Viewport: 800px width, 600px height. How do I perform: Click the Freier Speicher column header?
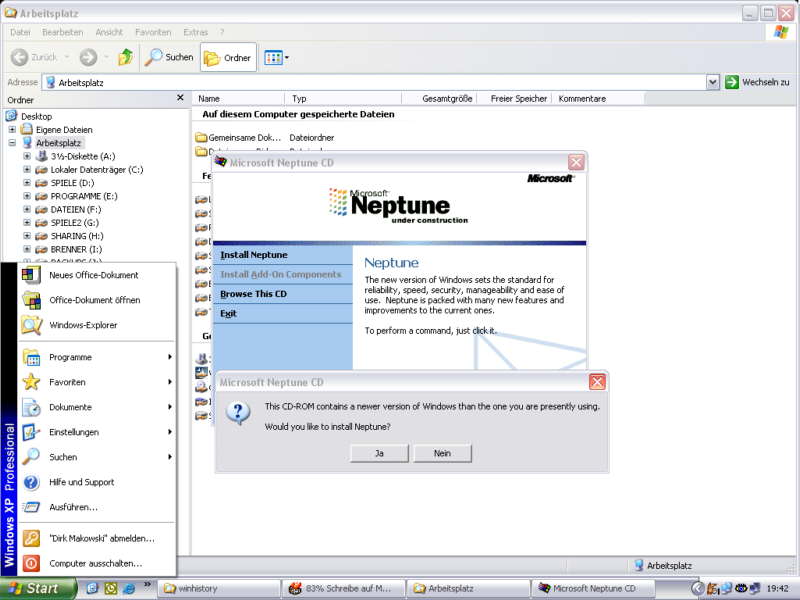pos(514,98)
